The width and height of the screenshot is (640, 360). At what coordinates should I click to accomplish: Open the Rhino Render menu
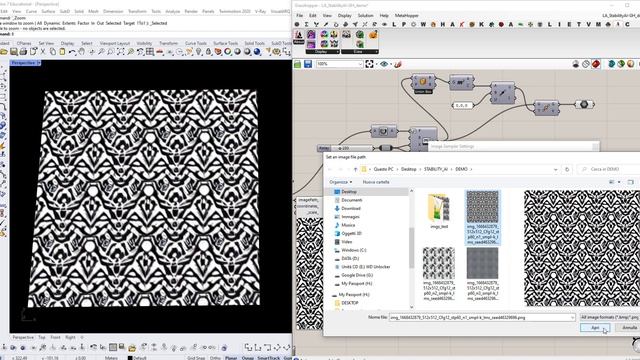pos(191,11)
